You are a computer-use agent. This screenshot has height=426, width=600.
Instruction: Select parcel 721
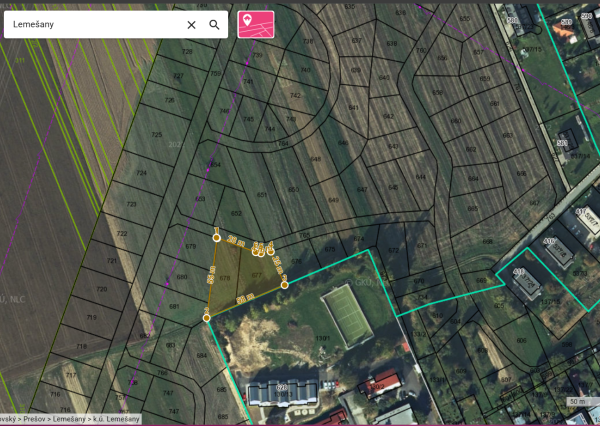click(x=112, y=261)
